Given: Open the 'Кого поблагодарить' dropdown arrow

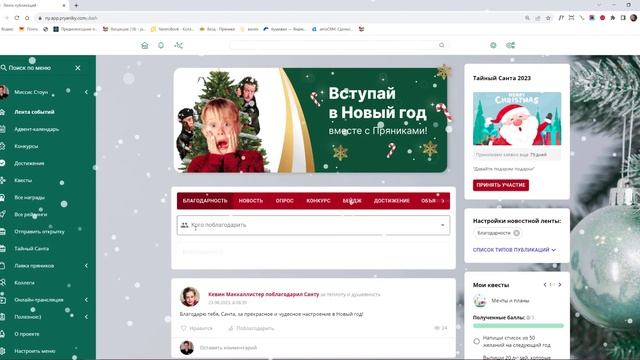Looking at the screenshot, I should (x=442, y=225).
